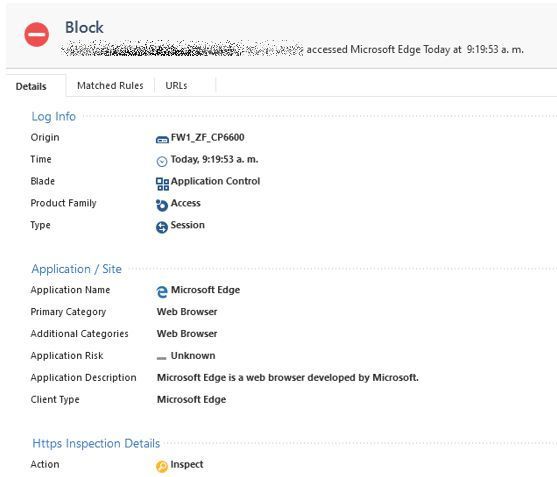Click the Block title text

click(84, 27)
